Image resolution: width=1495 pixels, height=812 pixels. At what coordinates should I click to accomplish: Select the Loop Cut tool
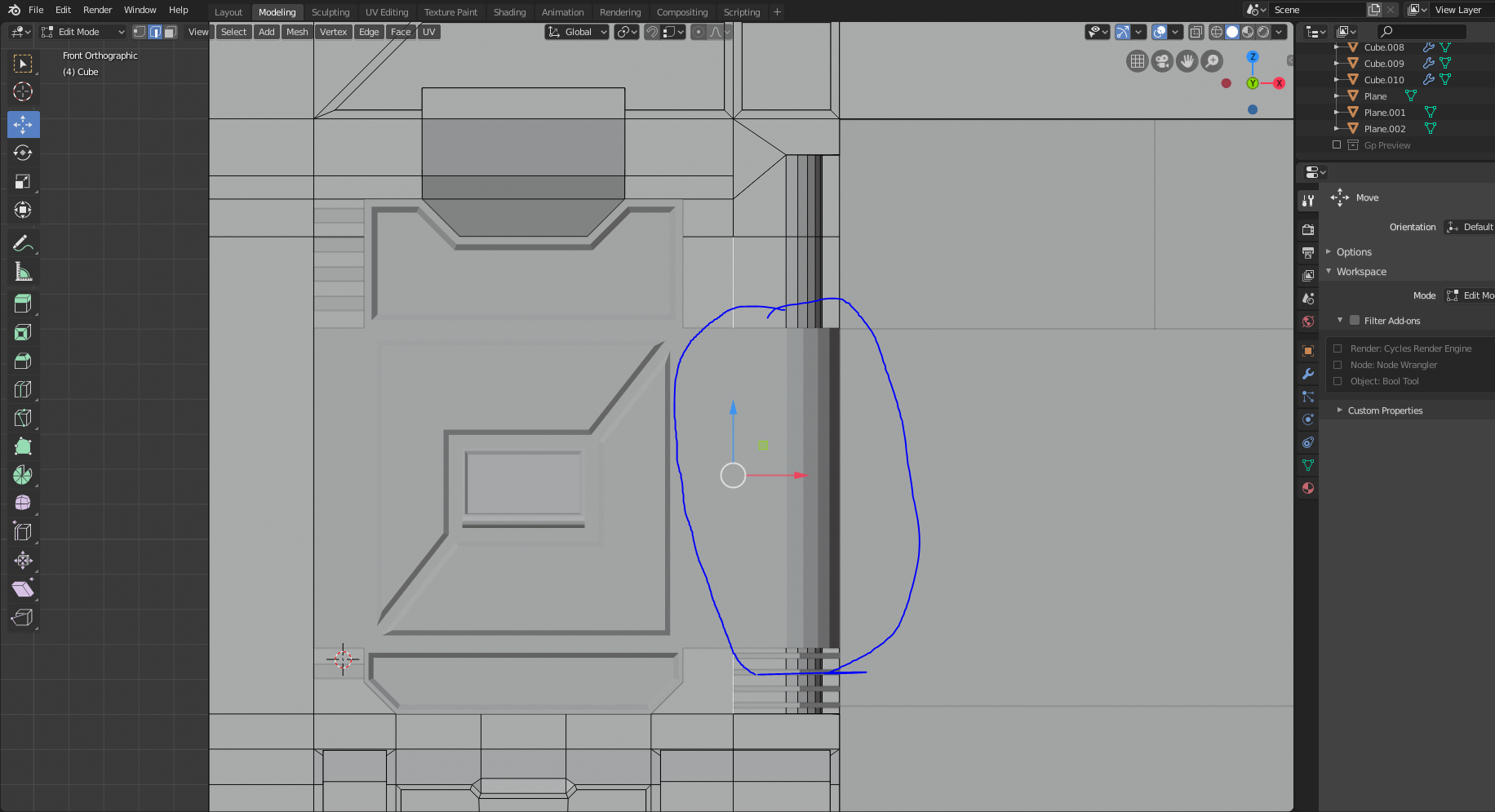tap(23, 389)
